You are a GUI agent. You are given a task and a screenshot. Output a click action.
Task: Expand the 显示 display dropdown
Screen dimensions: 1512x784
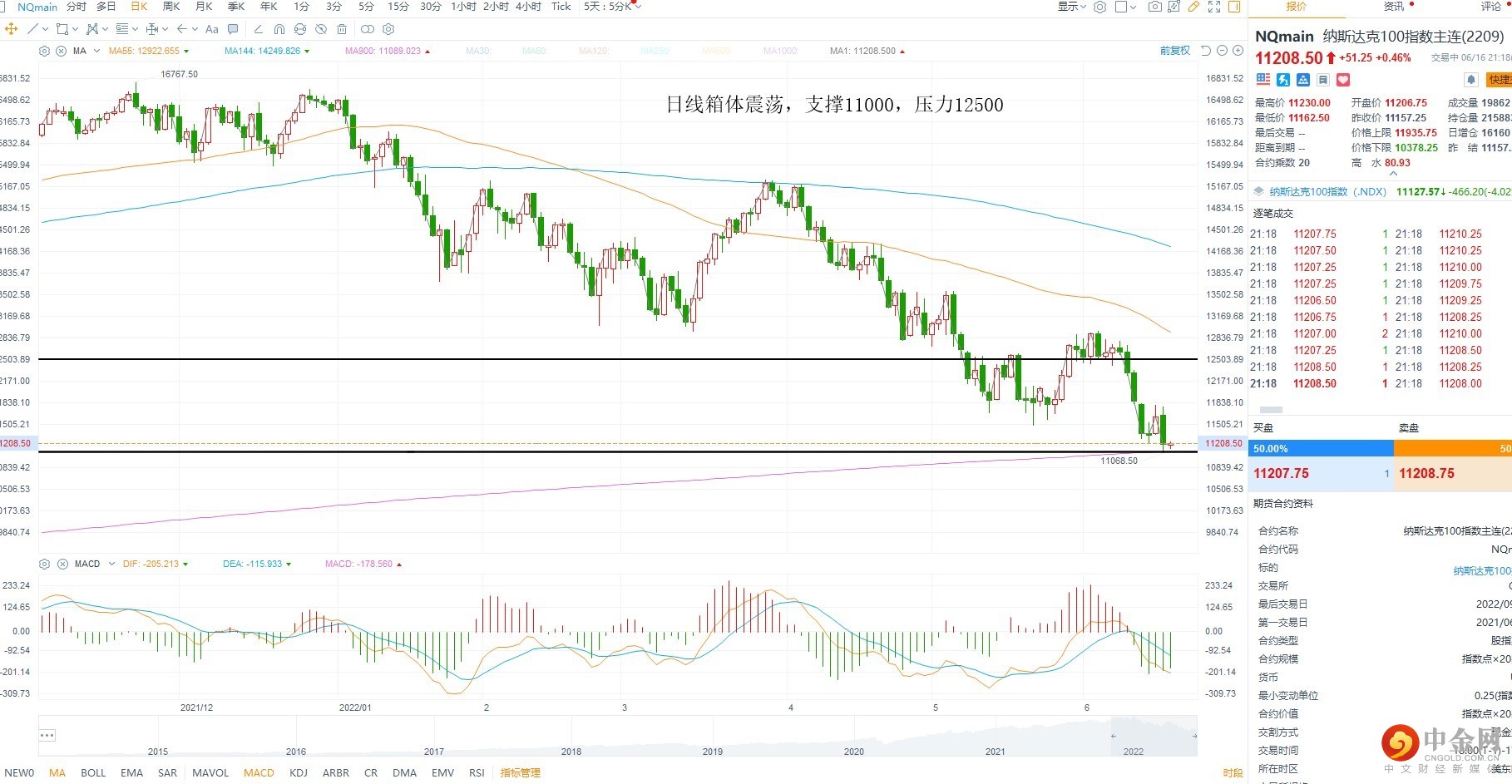(1072, 7)
